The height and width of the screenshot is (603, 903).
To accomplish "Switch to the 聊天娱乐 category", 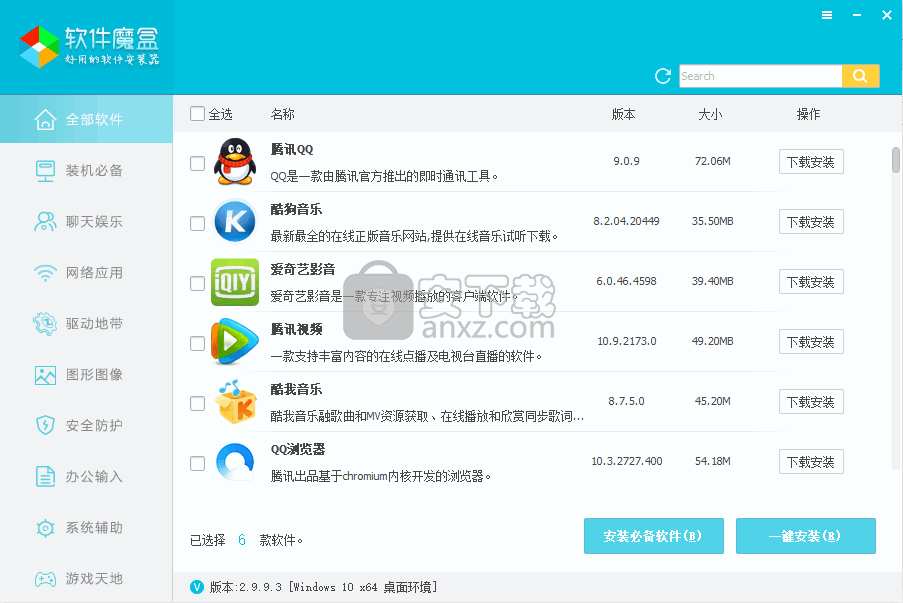I will point(86,222).
